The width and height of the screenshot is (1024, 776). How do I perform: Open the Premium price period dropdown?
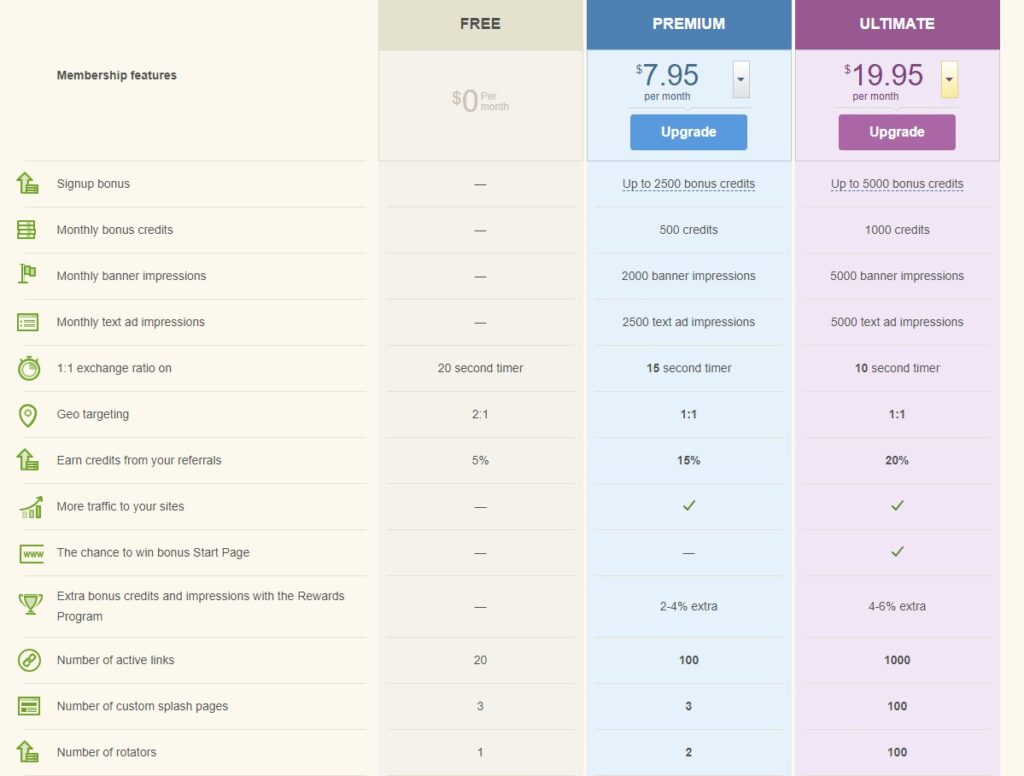[741, 79]
